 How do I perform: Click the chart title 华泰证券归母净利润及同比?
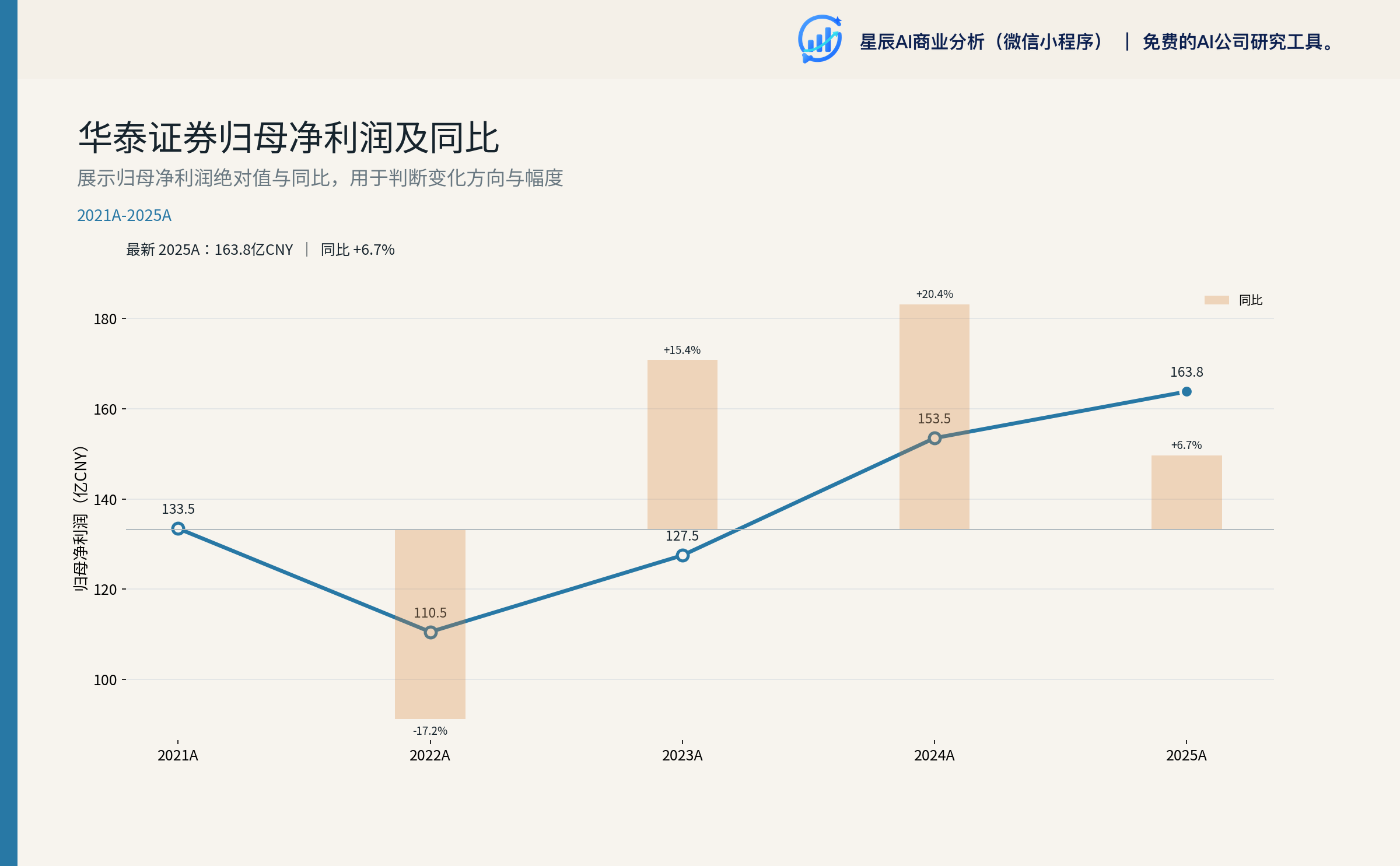289,138
